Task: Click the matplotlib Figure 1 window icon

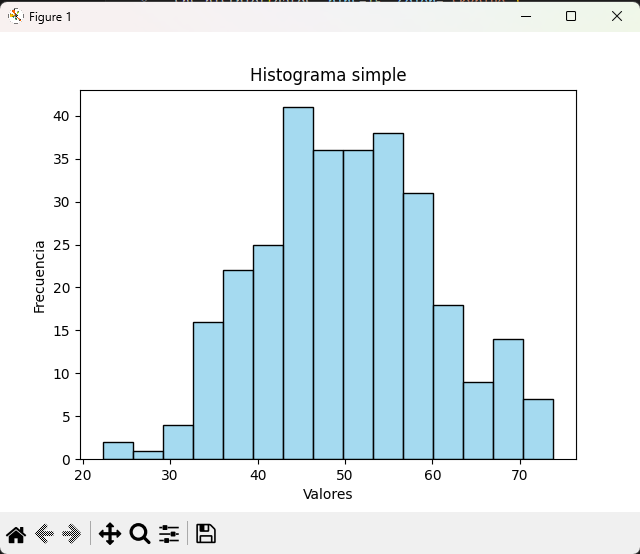Action: (x=15, y=16)
